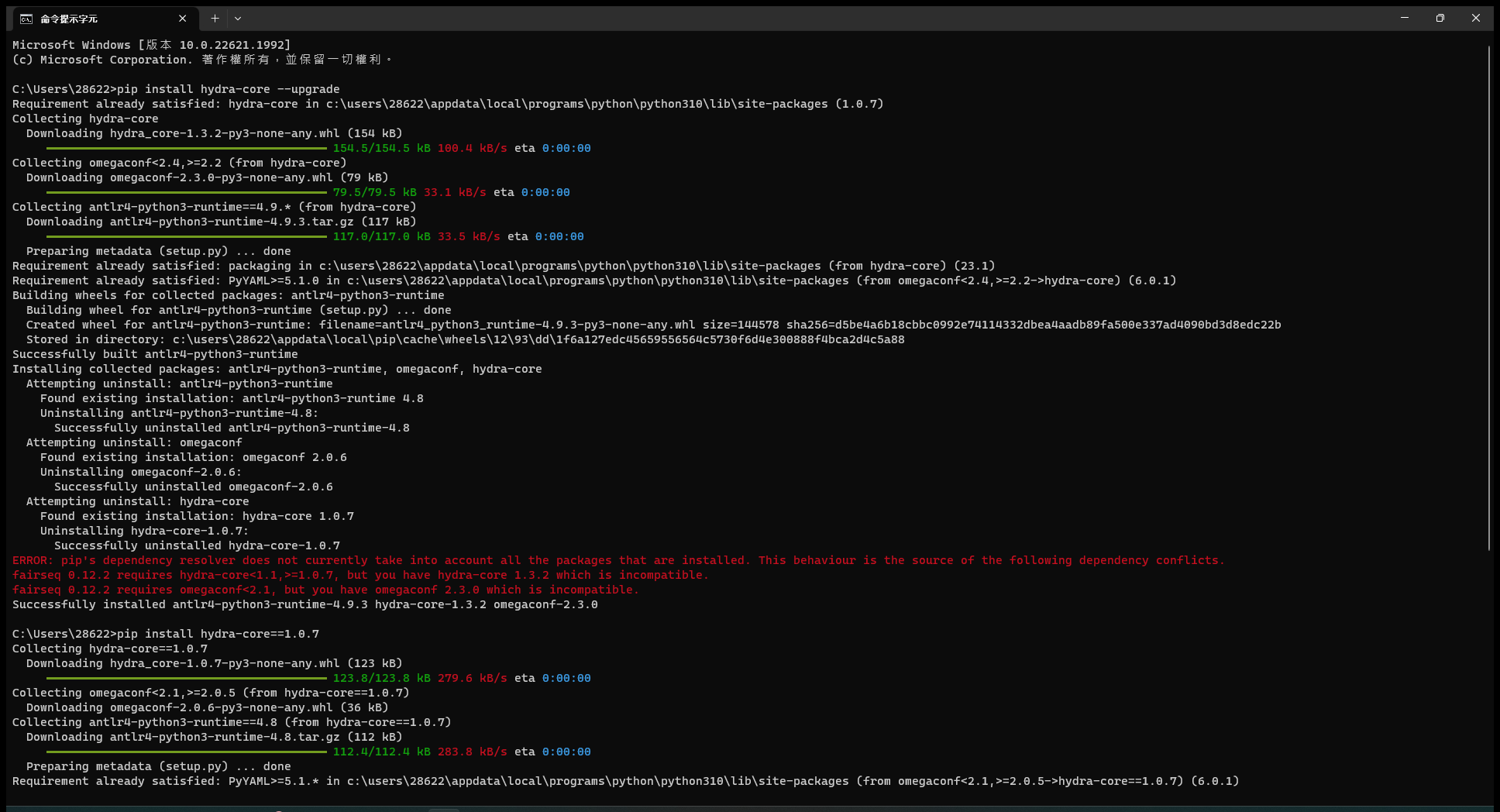Screen dimensions: 1500x812
Task: Click the 'Downloading hydra_core-1.3.2' whl line
Action: [x=215, y=133]
